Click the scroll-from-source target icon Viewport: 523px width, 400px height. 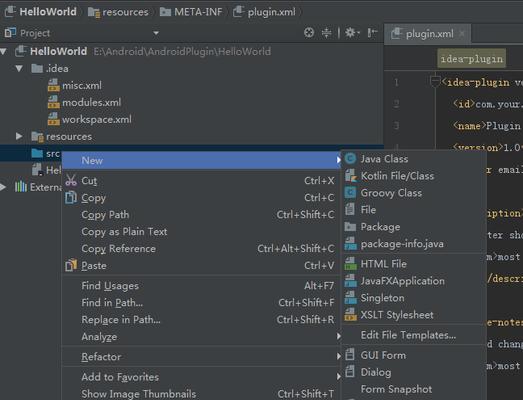click(309, 33)
